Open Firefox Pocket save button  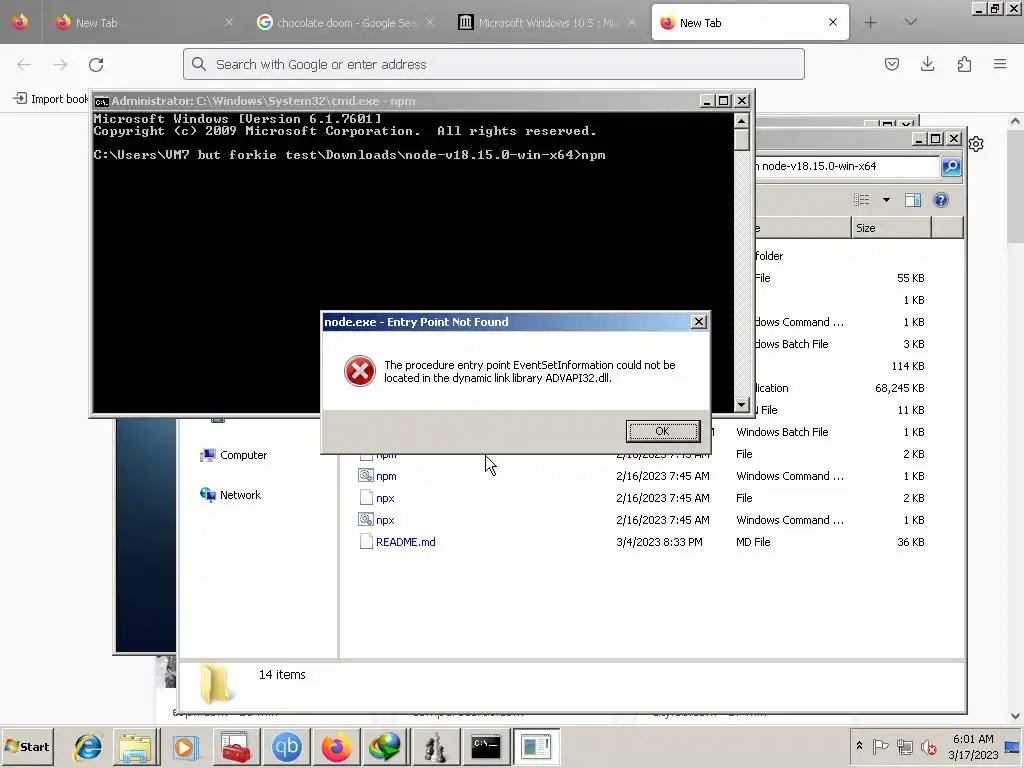pos(892,64)
